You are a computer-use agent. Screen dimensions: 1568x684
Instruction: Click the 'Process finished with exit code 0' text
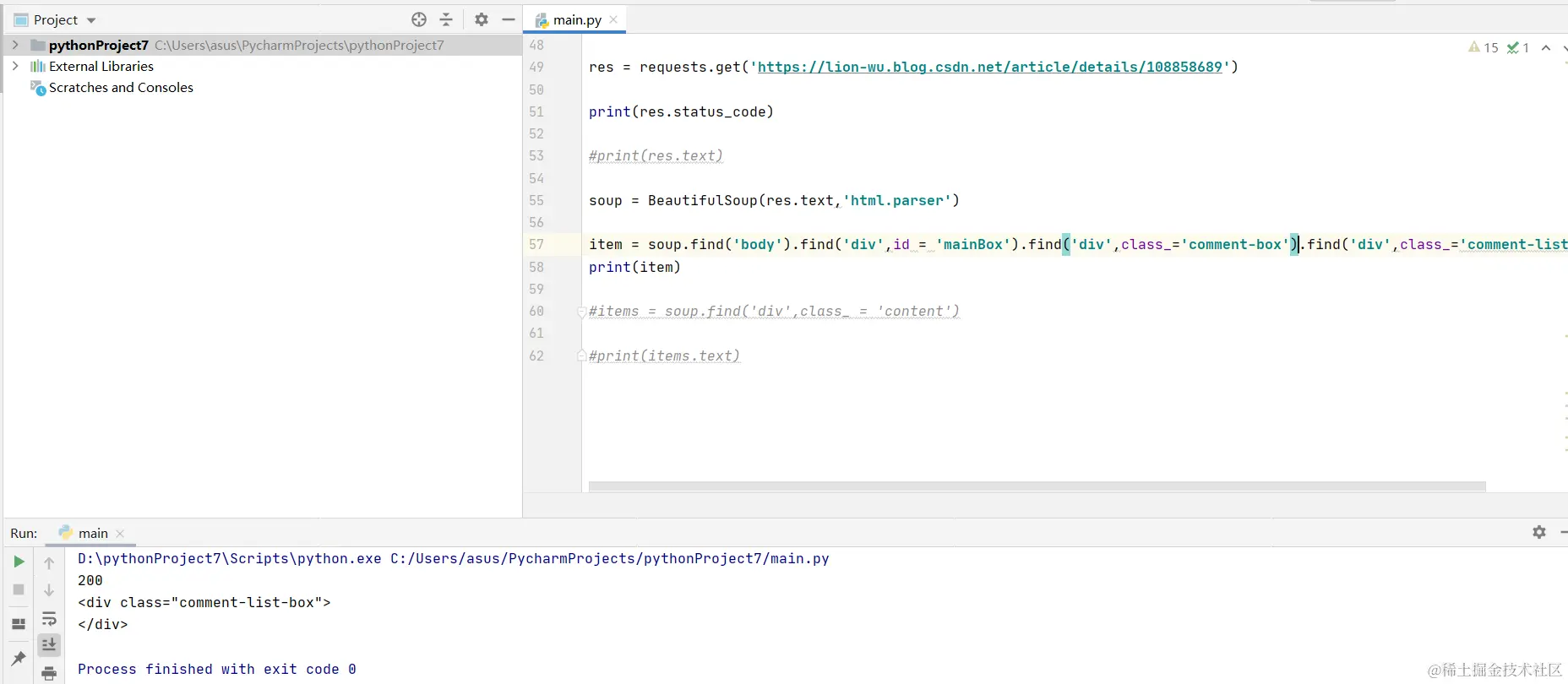click(217, 669)
